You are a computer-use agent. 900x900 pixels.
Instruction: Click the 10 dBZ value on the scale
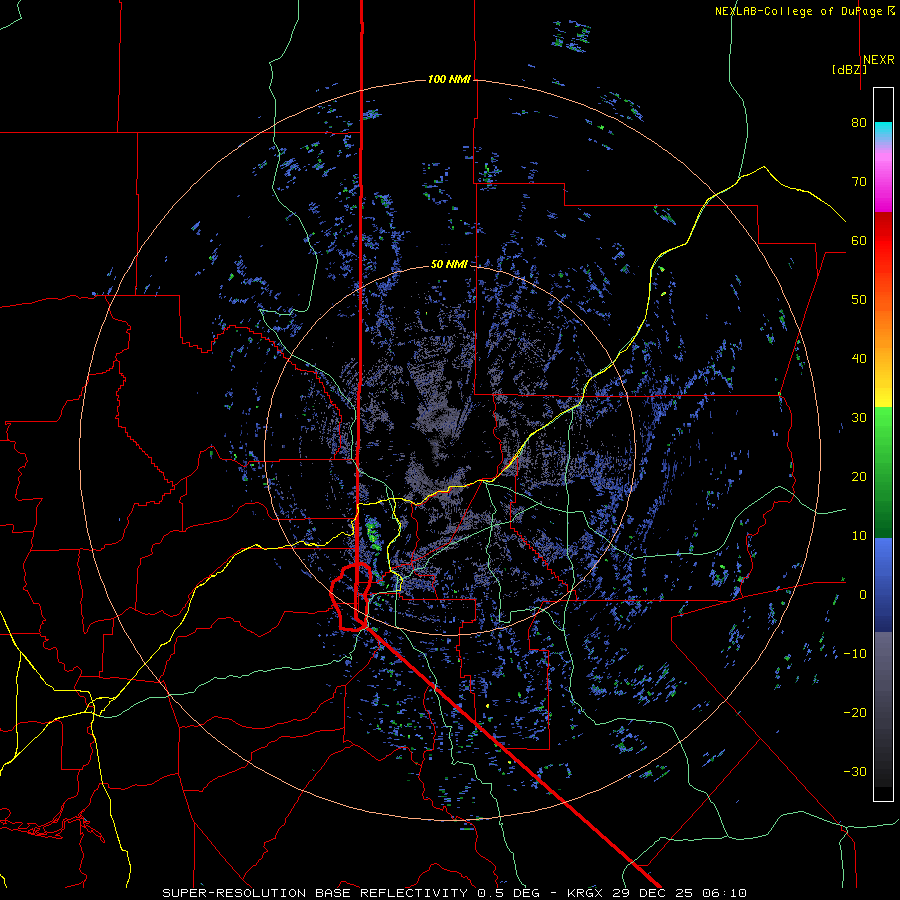click(859, 536)
